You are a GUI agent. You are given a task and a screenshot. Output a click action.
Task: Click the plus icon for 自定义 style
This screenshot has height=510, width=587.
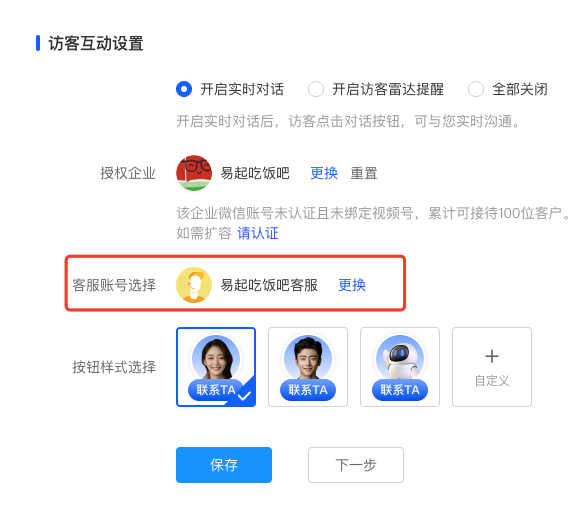click(x=492, y=356)
